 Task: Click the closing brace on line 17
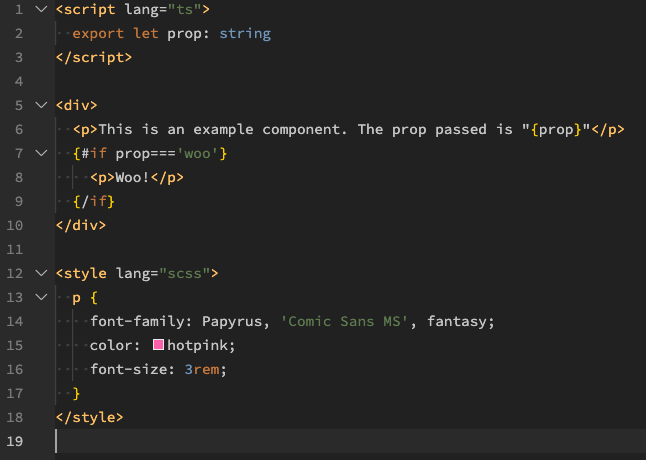[x=77, y=393]
